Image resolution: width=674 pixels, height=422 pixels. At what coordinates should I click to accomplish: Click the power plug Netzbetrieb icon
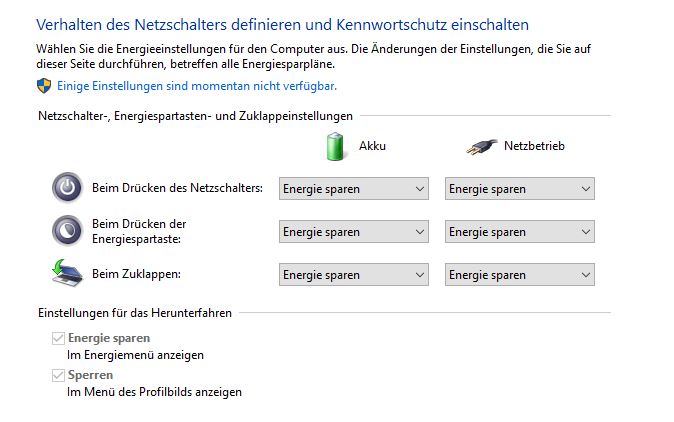click(481, 147)
